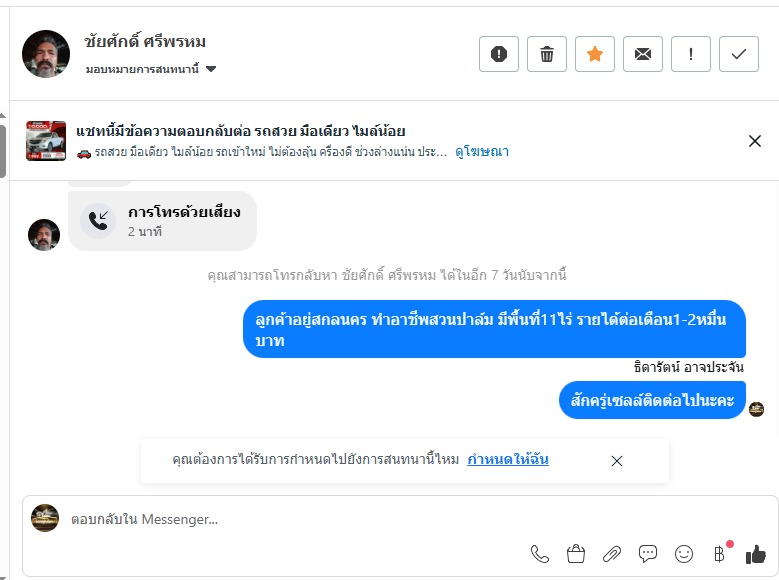Image resolution: width=779 pixels, height=580 pixels.
Task: Mark conversation done with checkmark
Action: tap(739, 54)
